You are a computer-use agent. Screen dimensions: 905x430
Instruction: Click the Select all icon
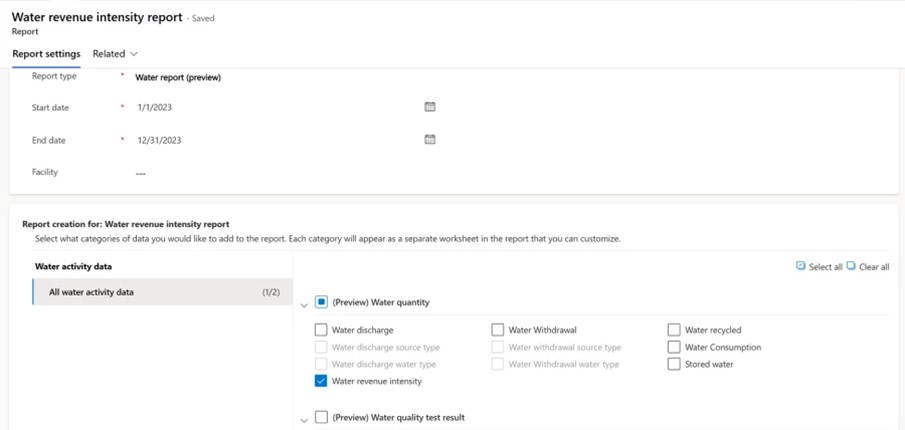tap(801, 267)
